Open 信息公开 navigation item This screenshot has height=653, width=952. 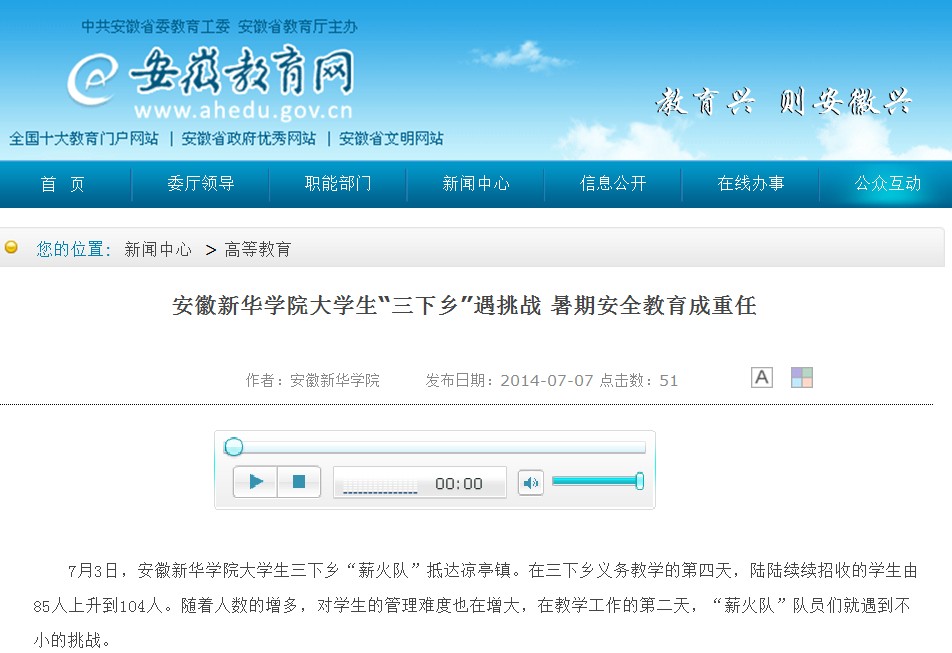click(613, 184)
